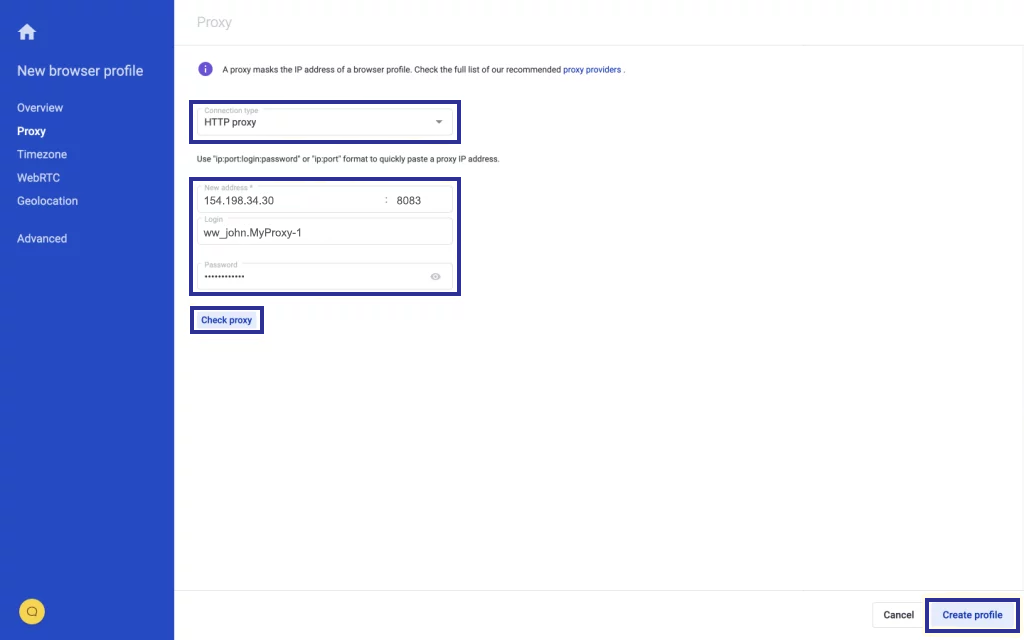Click Create profile button
Image resolution: width=1024 pixels, height=640 pixels.
coord(972,615)
